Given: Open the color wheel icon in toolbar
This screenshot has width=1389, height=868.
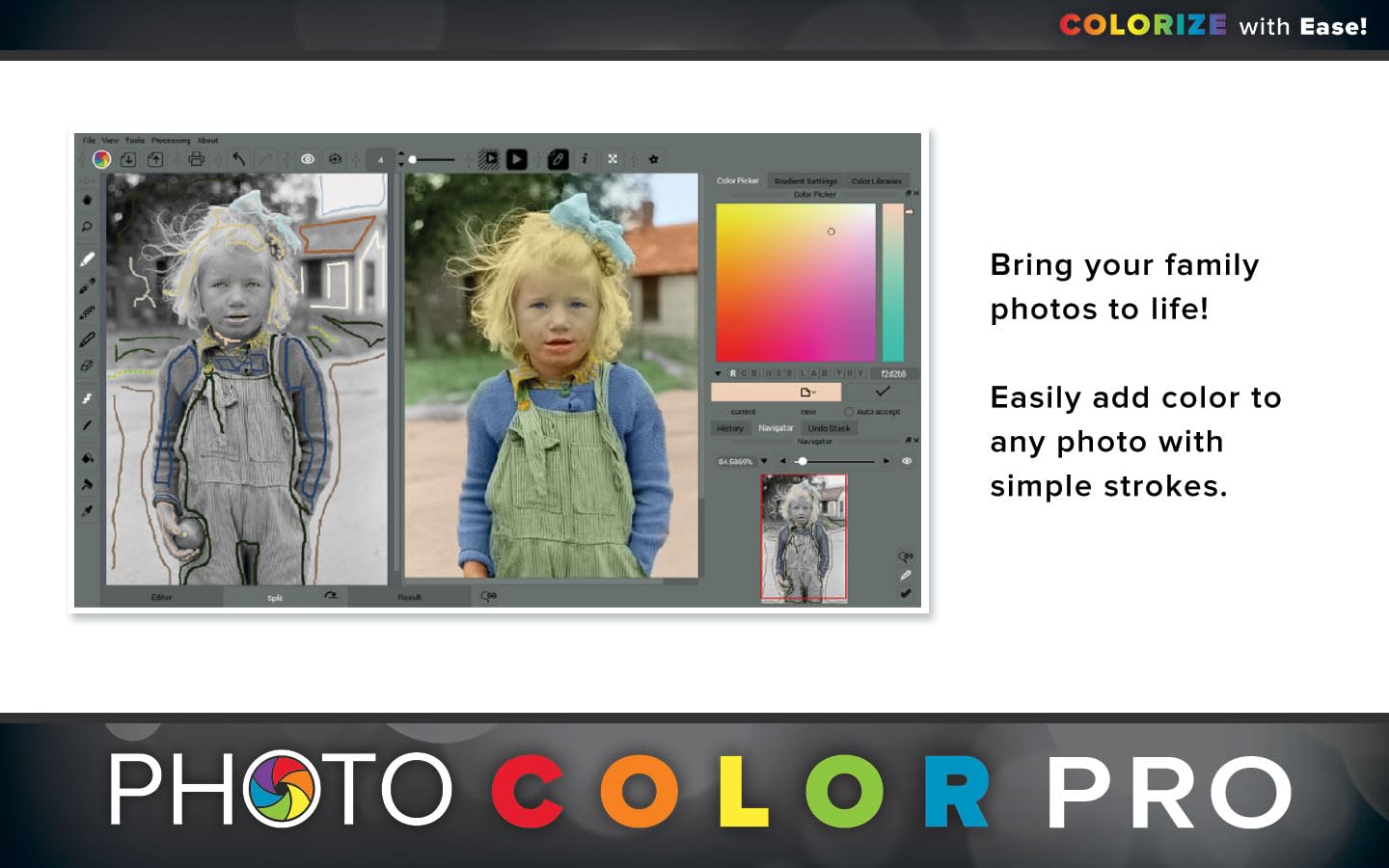Looking at the screenshot, I should (x=101, y=159).
